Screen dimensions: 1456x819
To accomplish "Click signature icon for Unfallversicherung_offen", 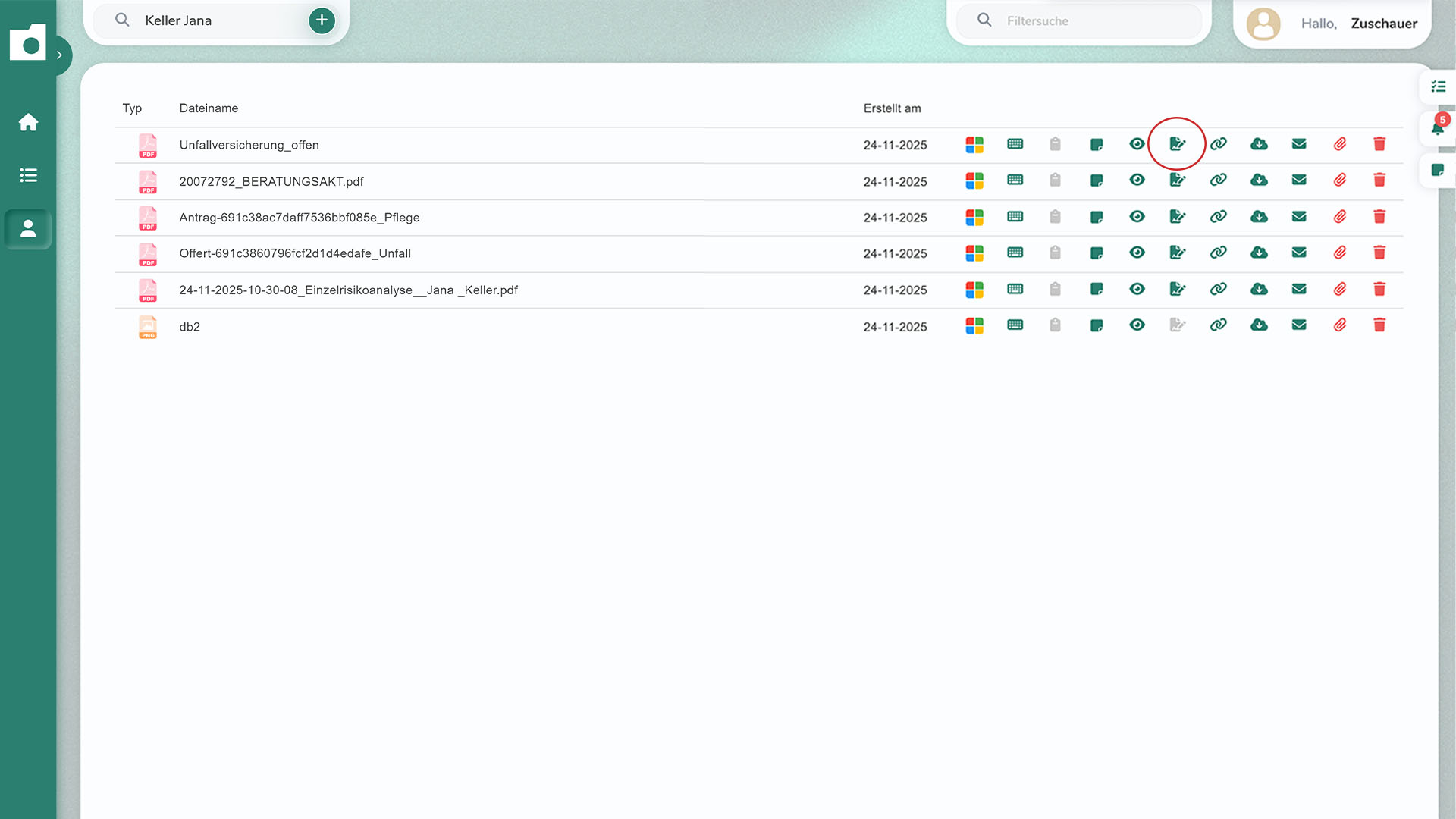I will tap(1177, 144).
